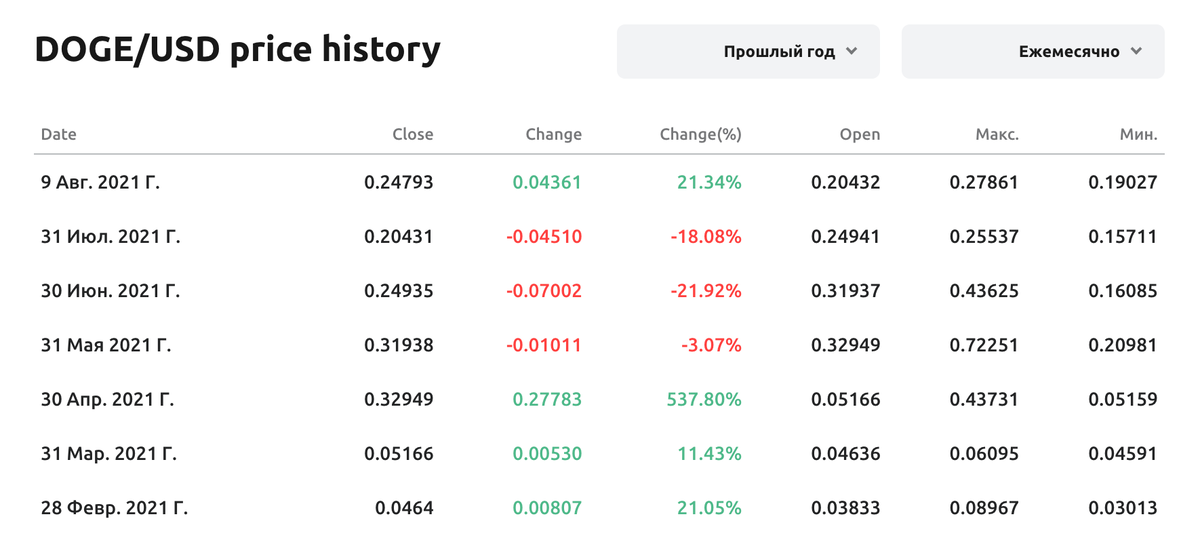Select the 28 Февр. 2021 row date
The width and height of the screenshot is (1200, 559).
click(114, 508)
